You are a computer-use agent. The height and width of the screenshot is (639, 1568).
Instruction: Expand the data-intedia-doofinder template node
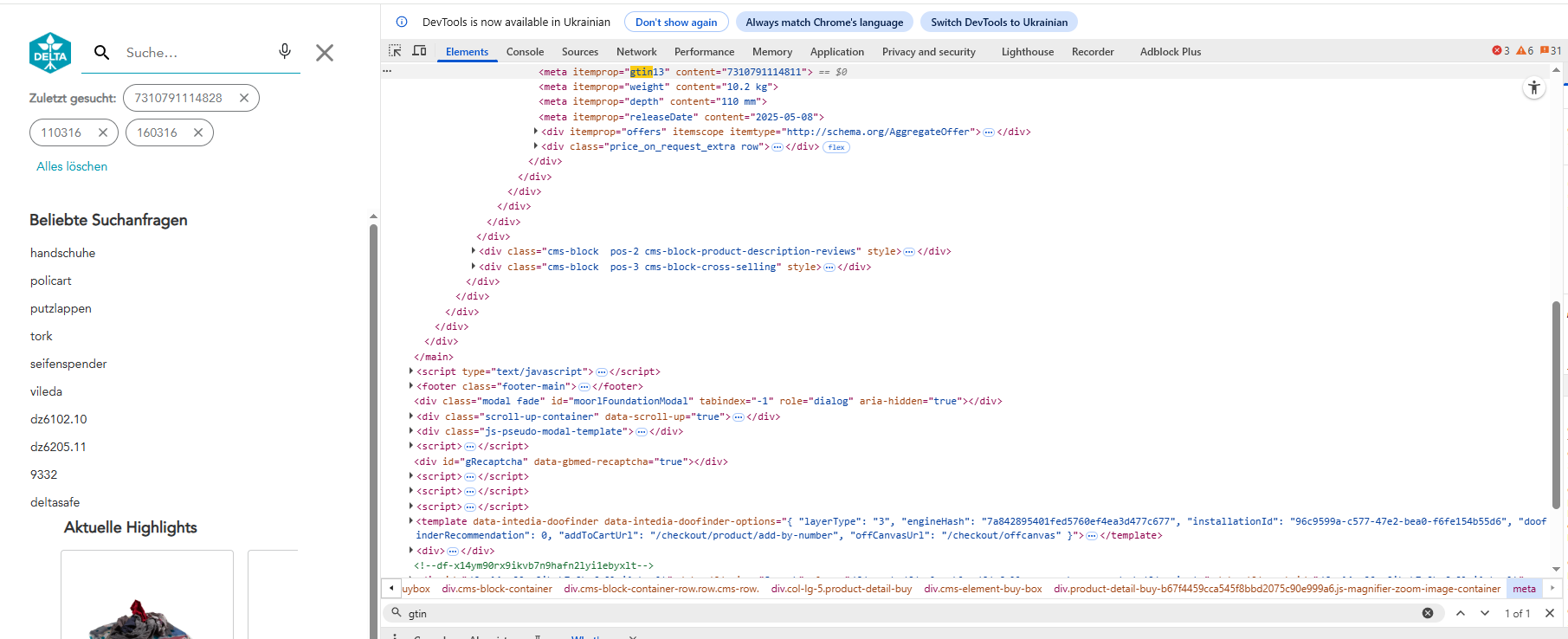(411, 521)
